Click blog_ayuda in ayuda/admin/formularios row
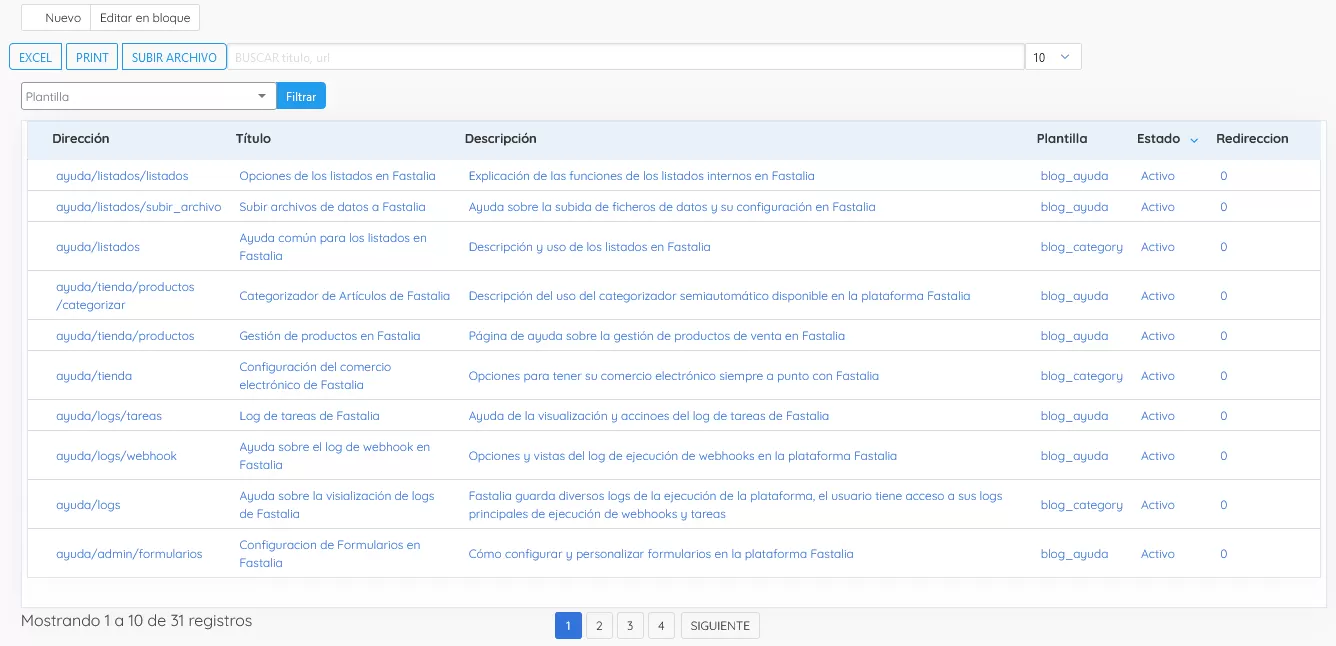The width and height of the screenshot is (1336, 646). pyautogui.click(x=1074, y=554)
